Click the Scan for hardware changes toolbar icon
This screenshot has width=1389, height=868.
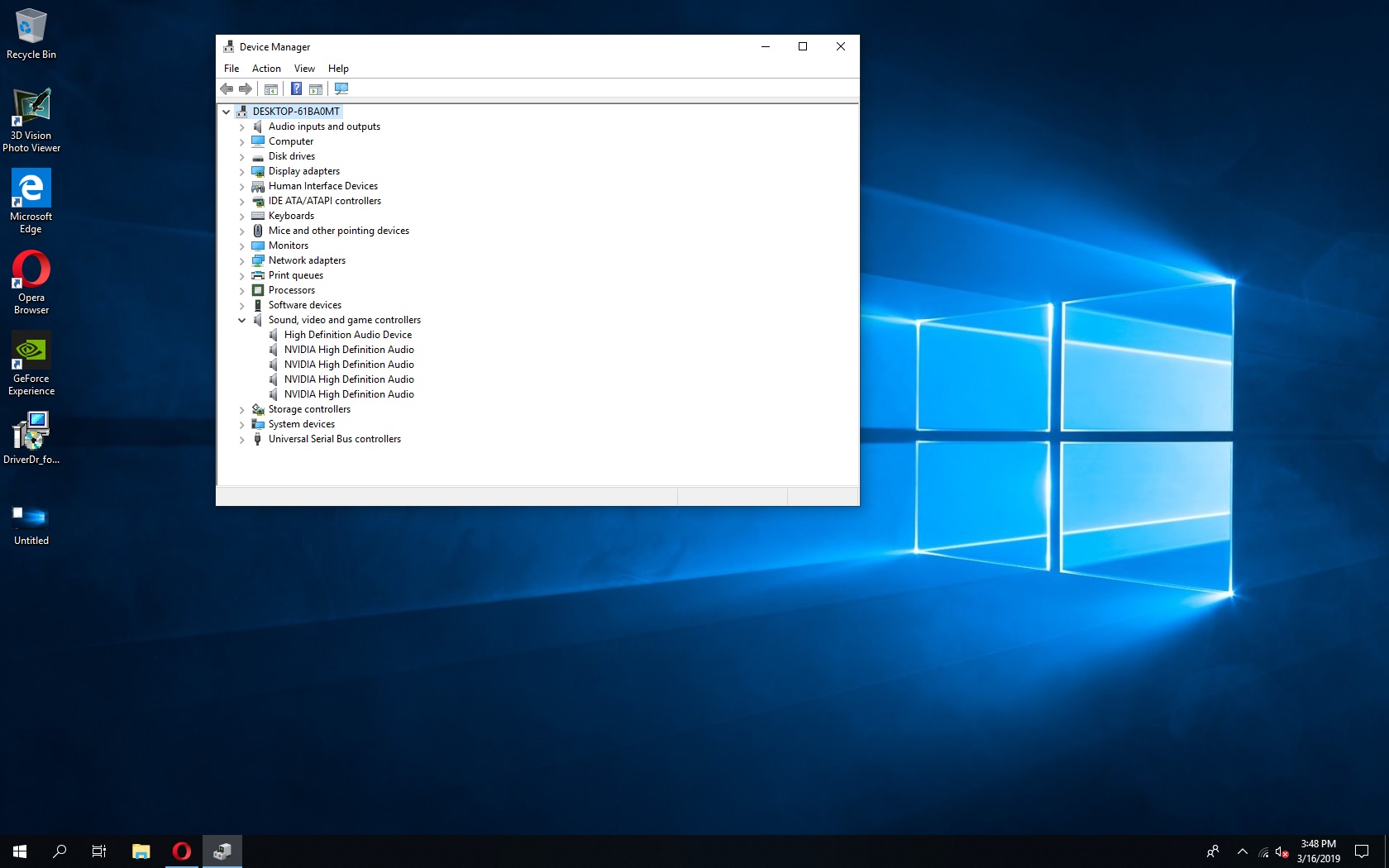341,88
